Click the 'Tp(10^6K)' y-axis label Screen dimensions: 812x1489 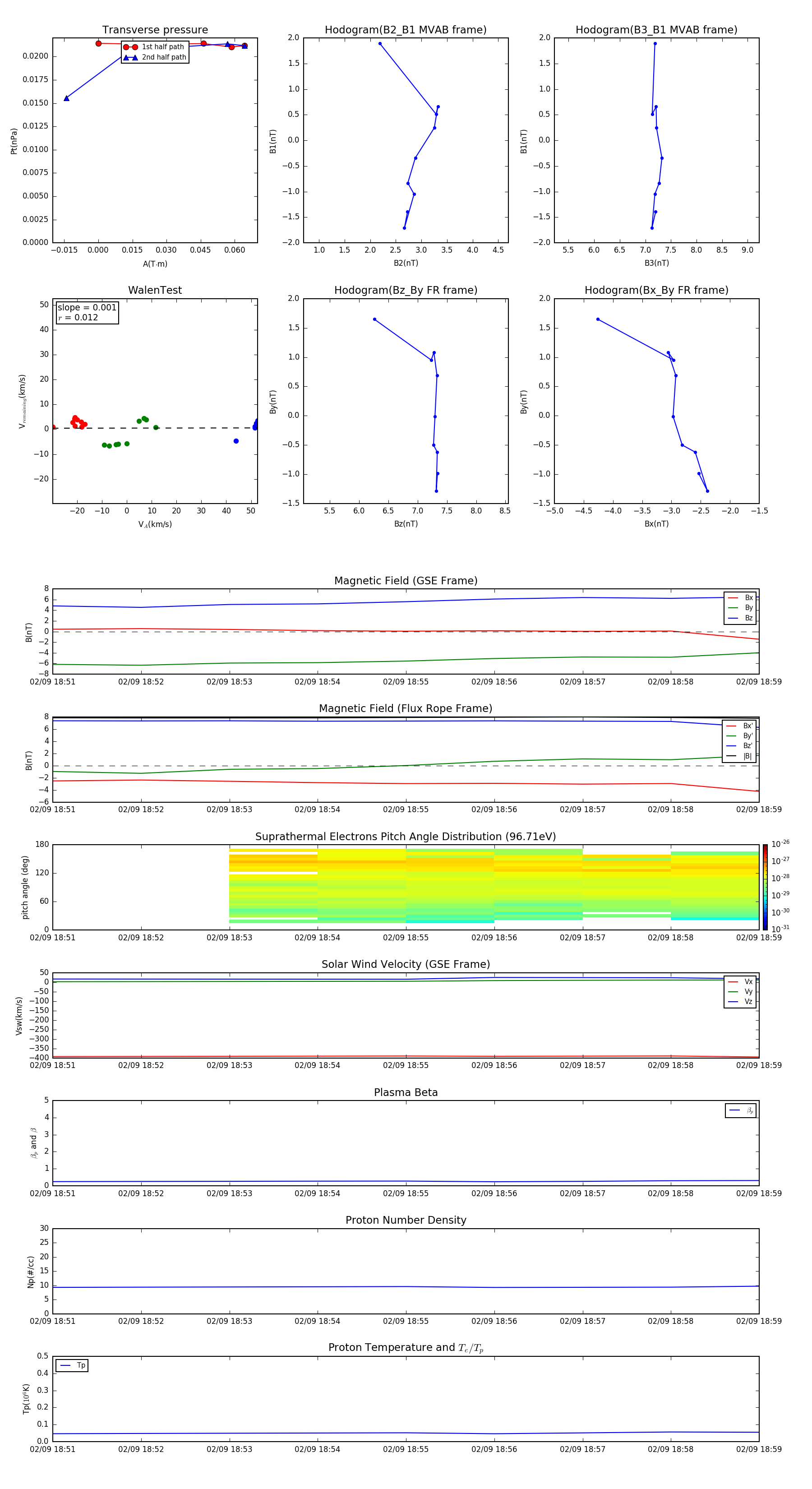(x=26, y=1399)
